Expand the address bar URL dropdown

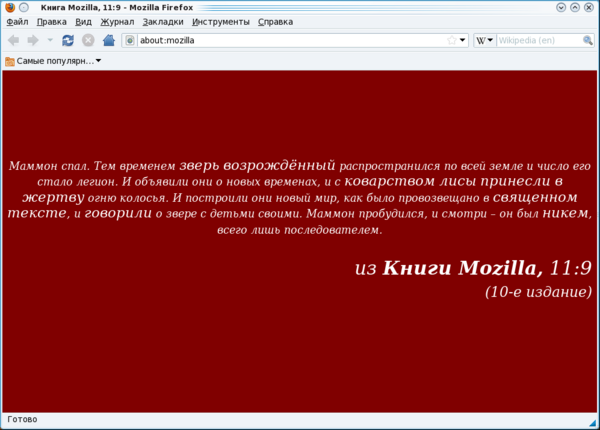462,41
